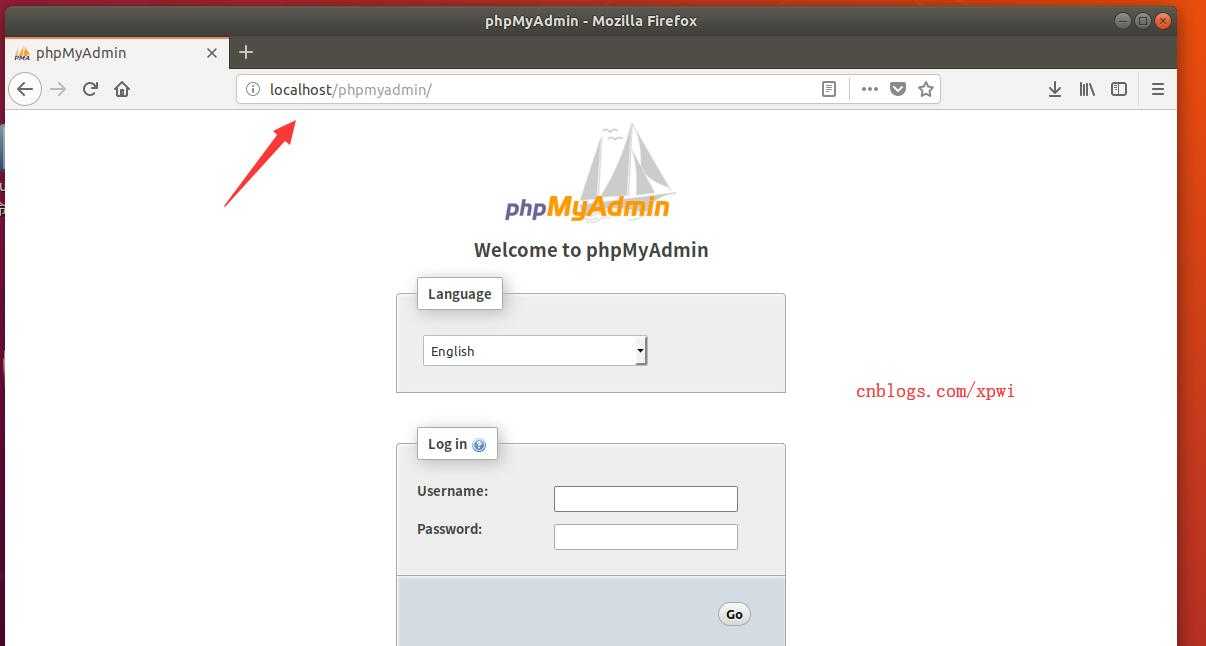Save page to Pocket

(x=898, y=89)
